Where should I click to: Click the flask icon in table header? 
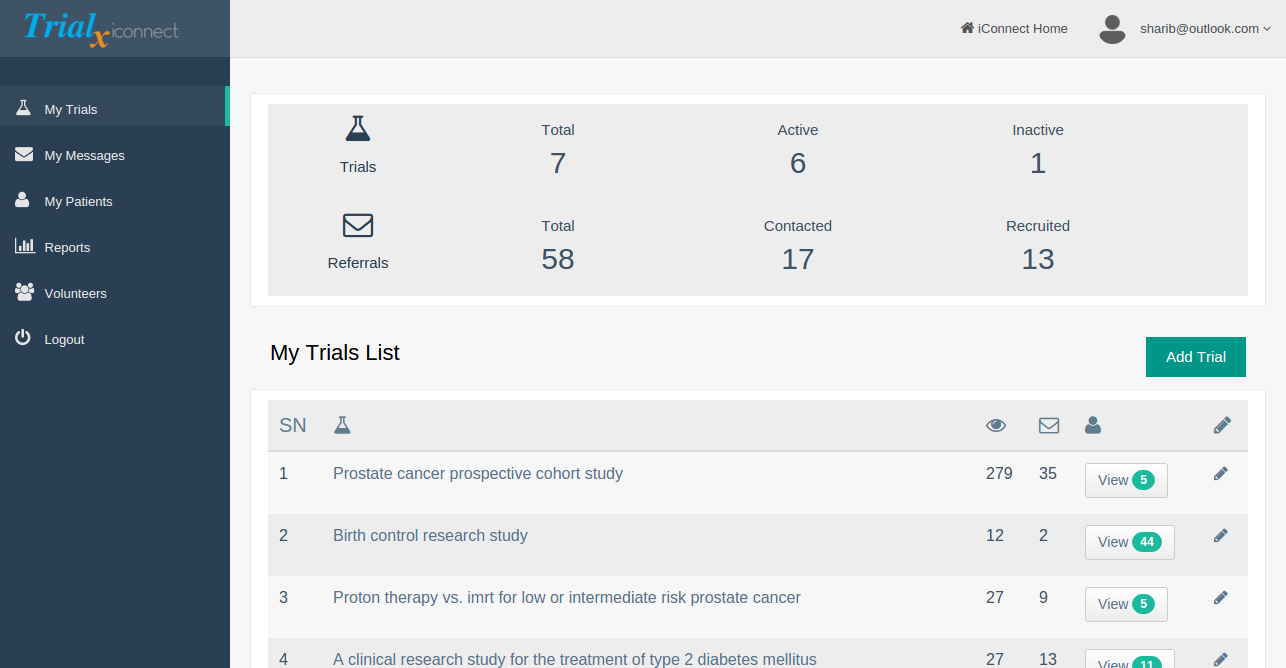(x=342, y=426)
